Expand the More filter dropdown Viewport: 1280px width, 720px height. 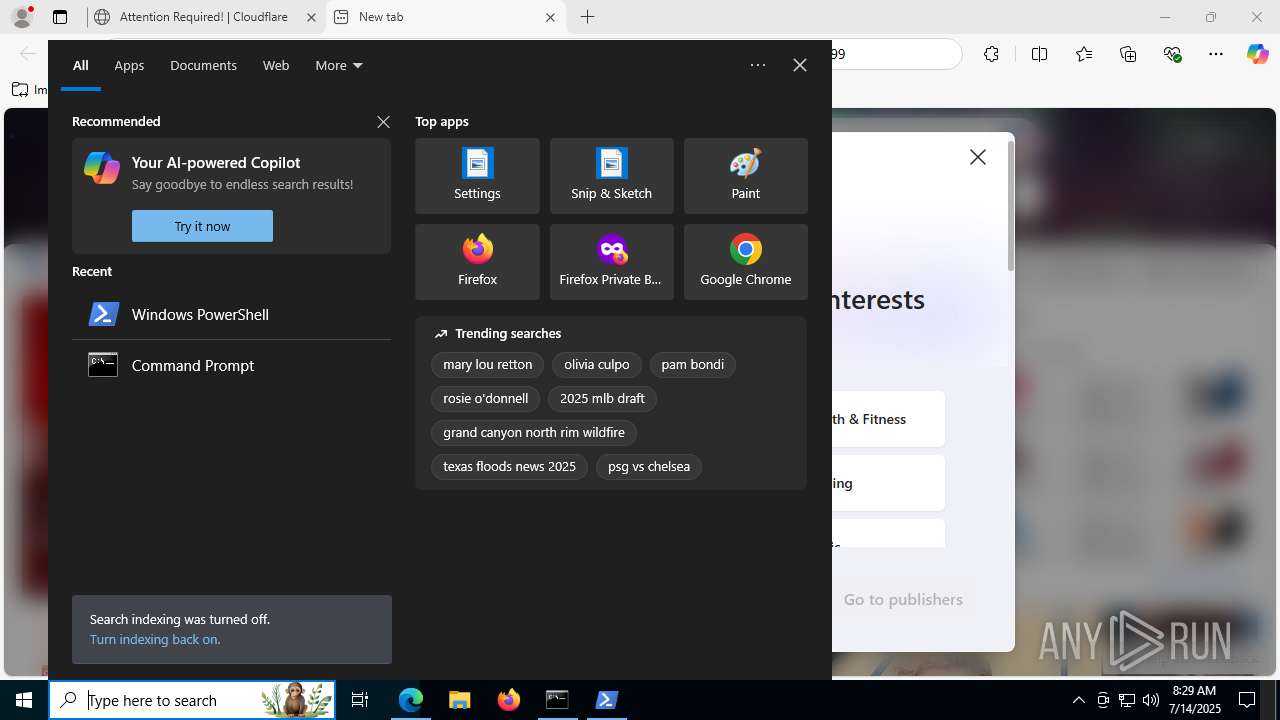point(339,65)
